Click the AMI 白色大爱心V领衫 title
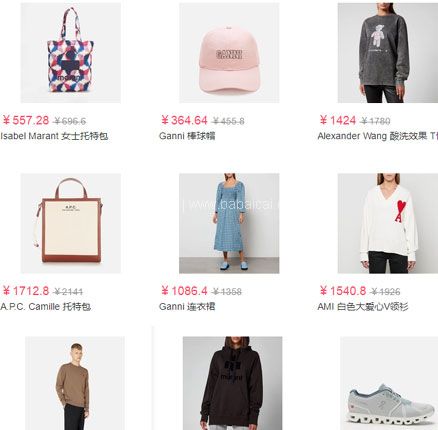438x430 pixels. point(363,306)
